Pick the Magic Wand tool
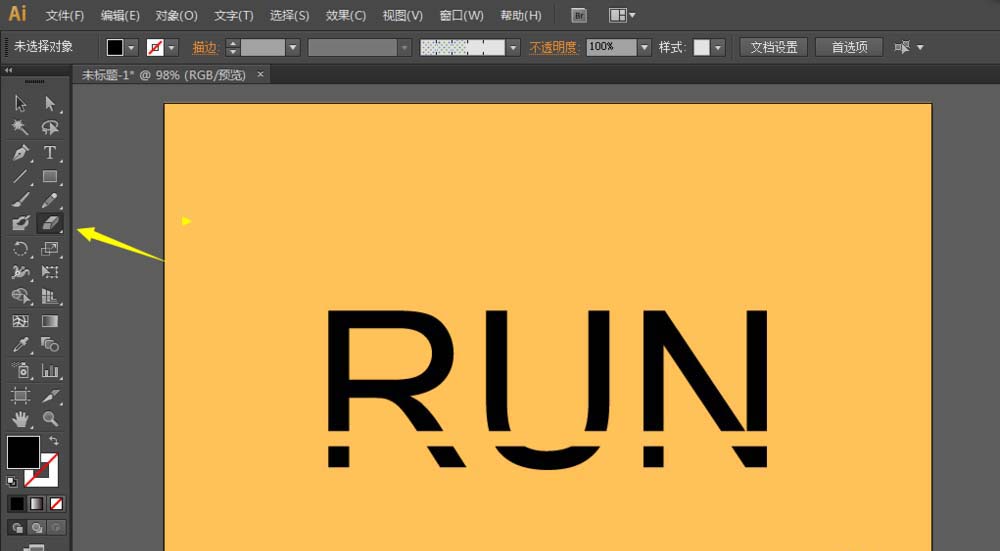The width and height of the screenshot is (1000, 551). (20, 128)
